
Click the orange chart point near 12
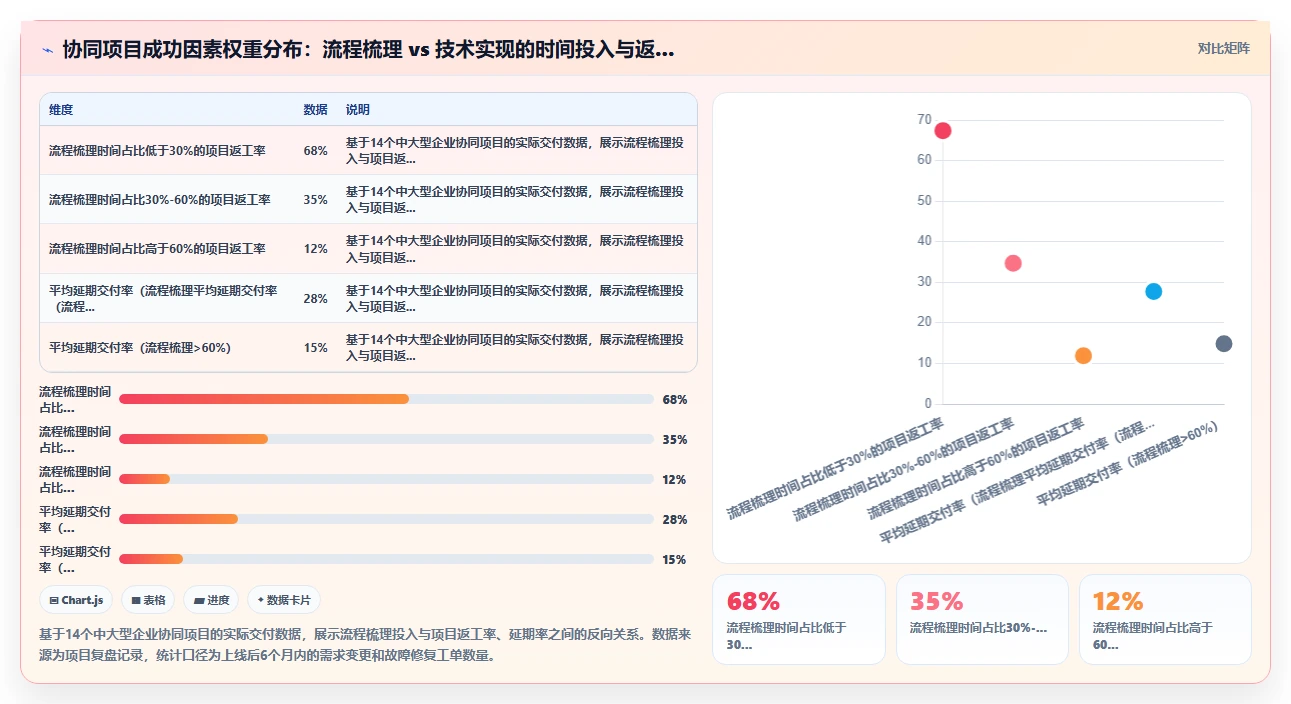click(x=1083, y=355)
